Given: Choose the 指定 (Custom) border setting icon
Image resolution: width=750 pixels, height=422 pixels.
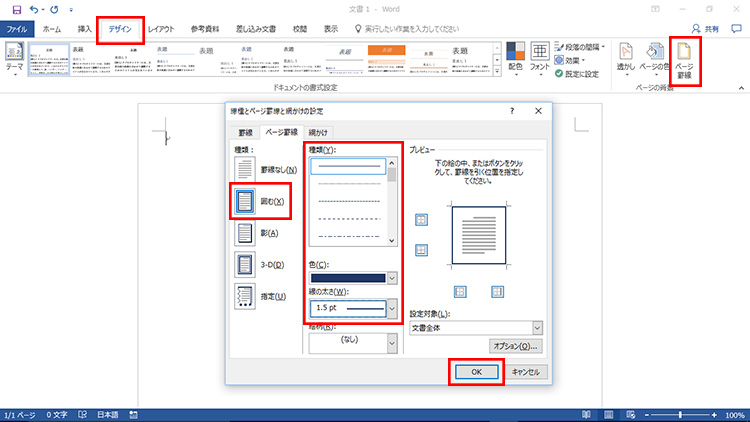Looking at the screenshot, I should tap(245, 296).
